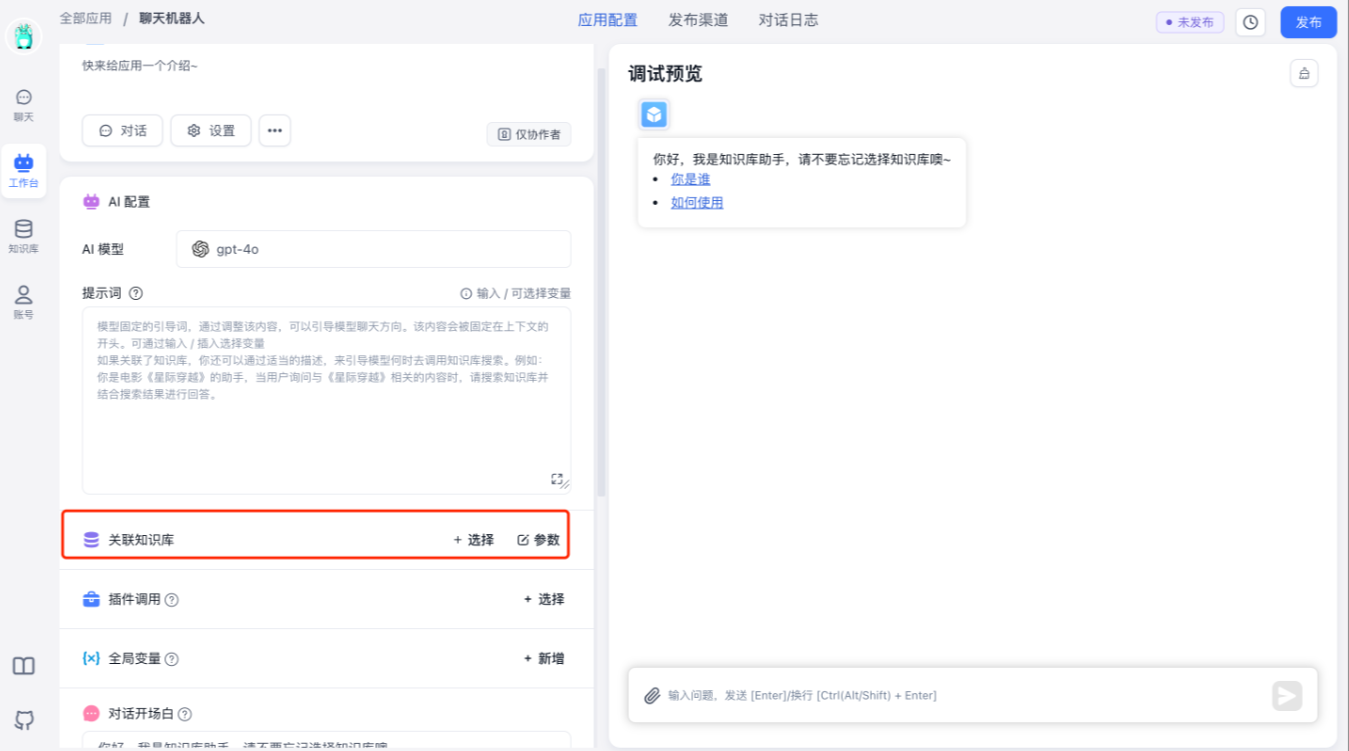
Task: Click the bot avatar cube icon in preview
Action: coord(654,114)
